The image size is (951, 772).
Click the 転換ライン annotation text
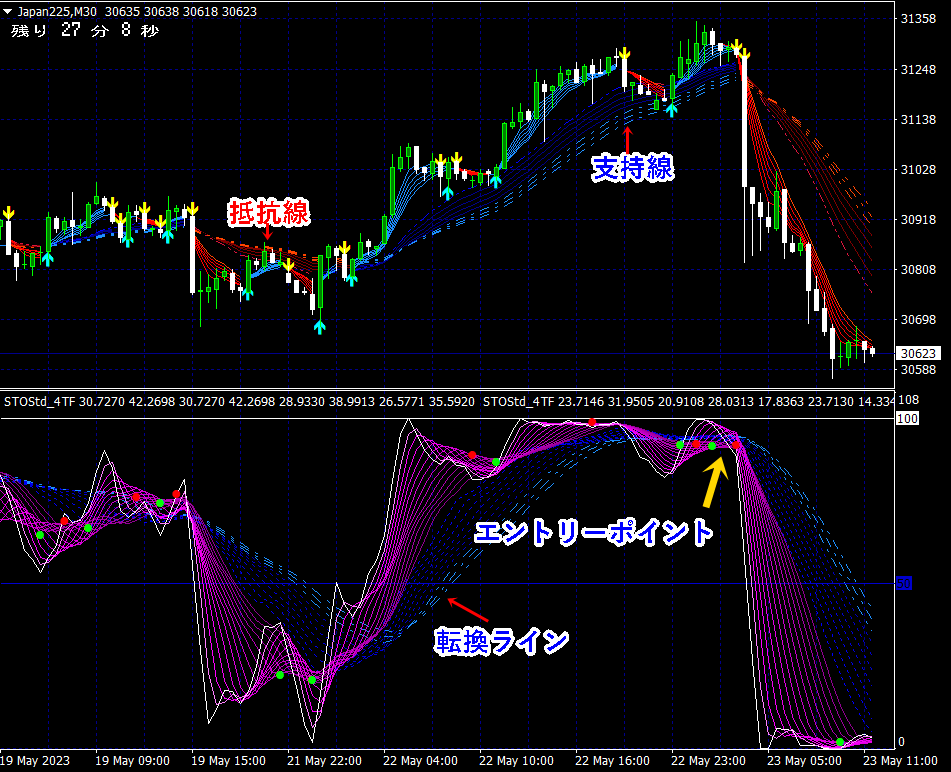[501, 640]
